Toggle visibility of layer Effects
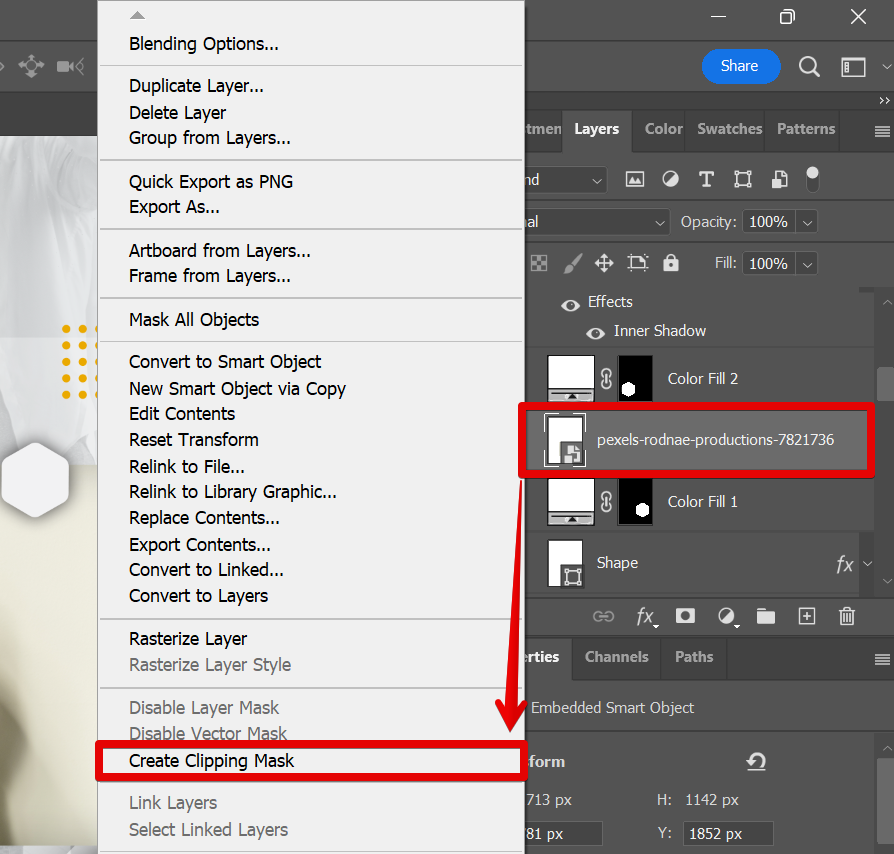This screenshot has height=854, width=894. coord(571,303)
